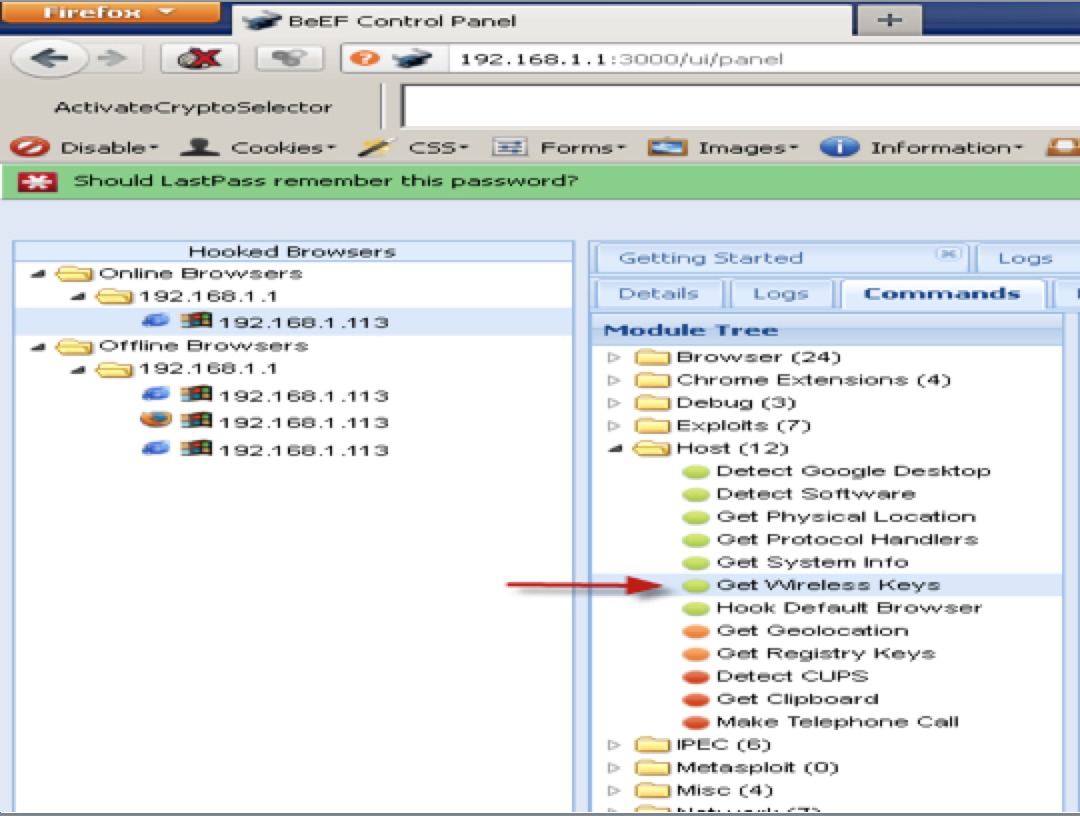Close the Getting Started tab
Viewport: 1080px width, 816px height.
(x=947, y=254)
